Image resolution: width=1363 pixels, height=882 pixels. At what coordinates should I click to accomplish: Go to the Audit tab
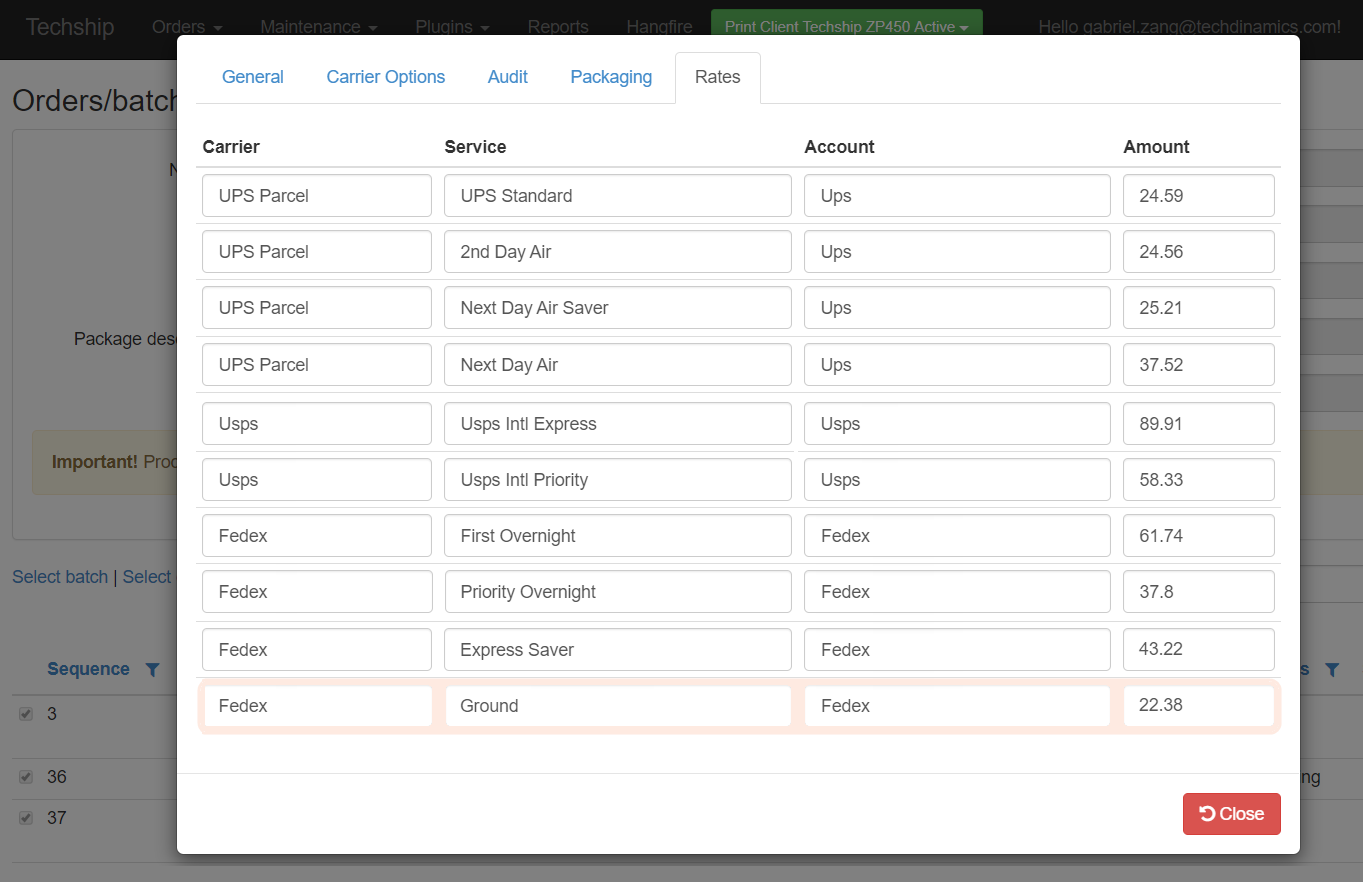click(x=508, y=77)
